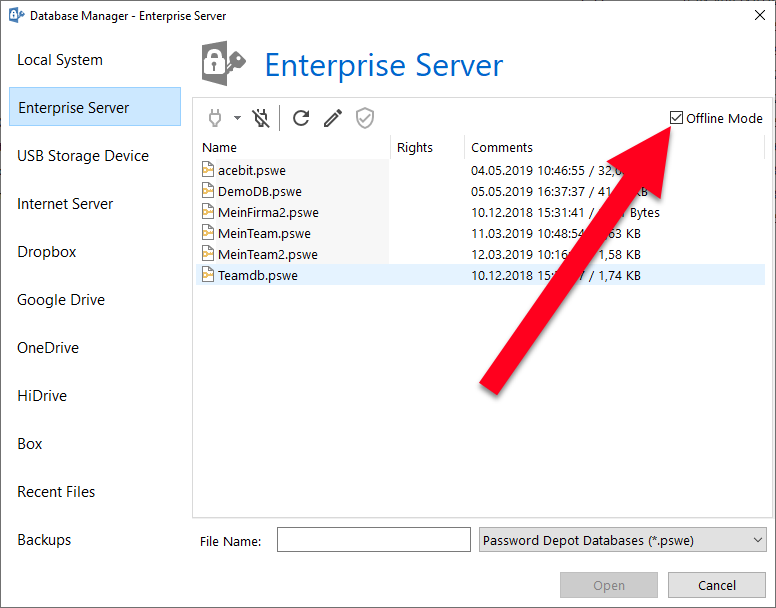Image resolution: width=776 pixels, height=608 pixels.
Task: Open HiDrive section
Action: [x=95, y=396]
